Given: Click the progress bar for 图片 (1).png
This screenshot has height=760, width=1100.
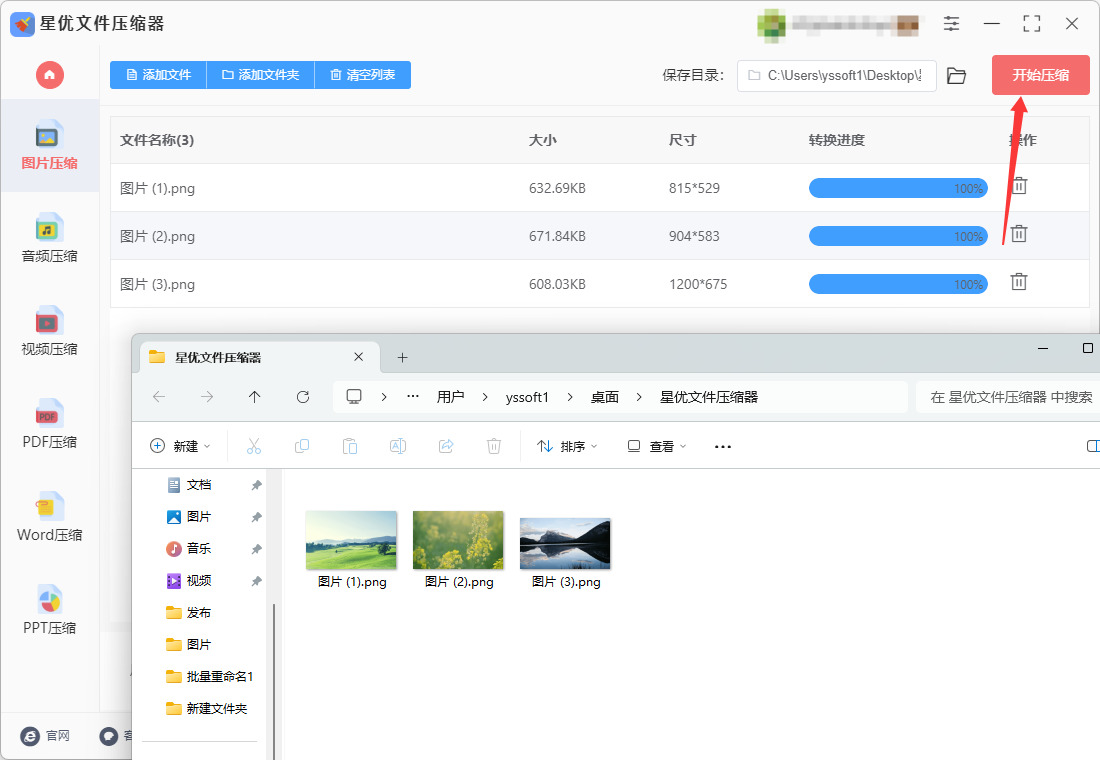Looking at the screenshot, I should pyautogui.click(x=898, y=188).
